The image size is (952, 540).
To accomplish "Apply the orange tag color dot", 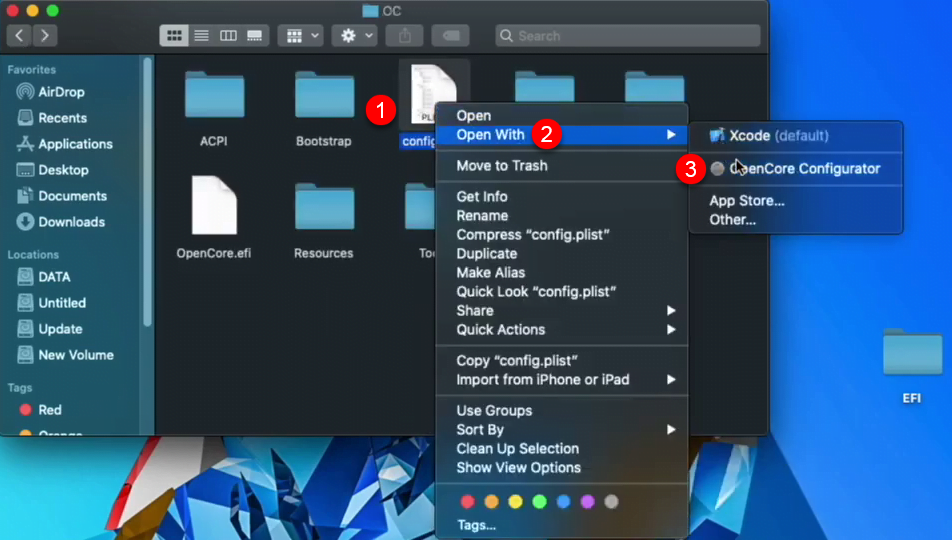I will pos(492,502).
